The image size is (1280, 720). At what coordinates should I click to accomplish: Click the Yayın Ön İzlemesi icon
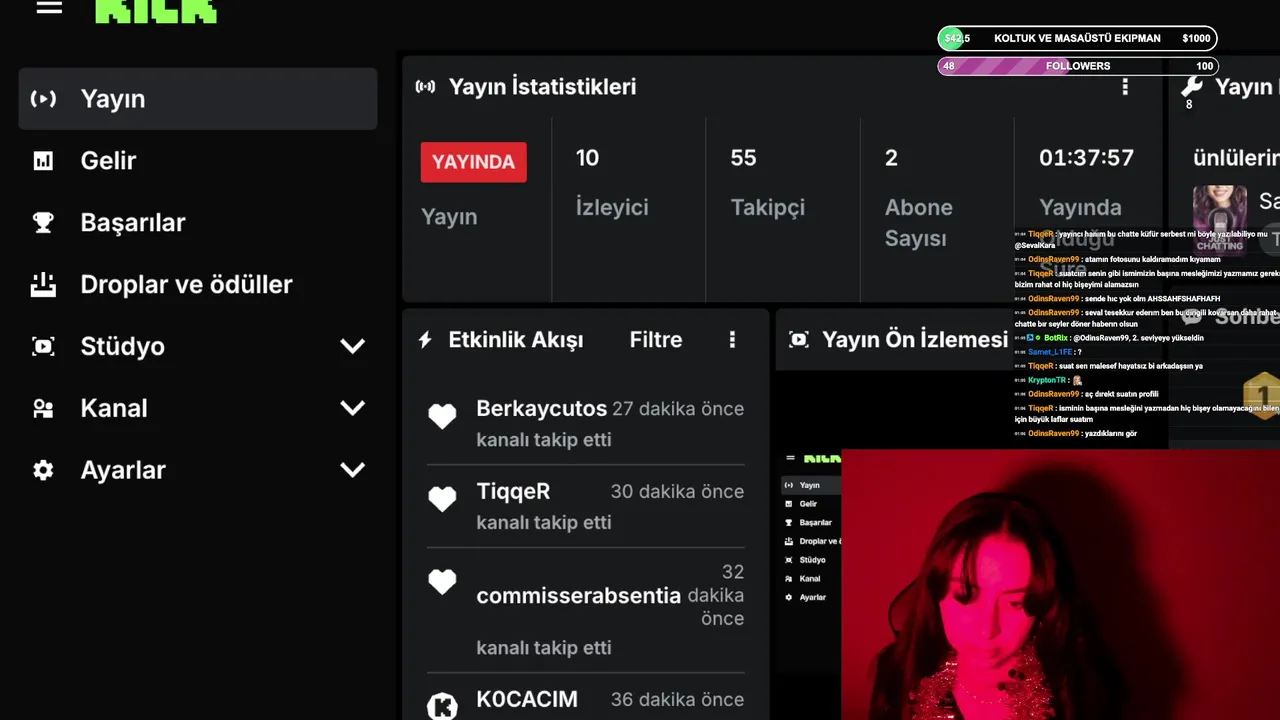coord(798,340)
